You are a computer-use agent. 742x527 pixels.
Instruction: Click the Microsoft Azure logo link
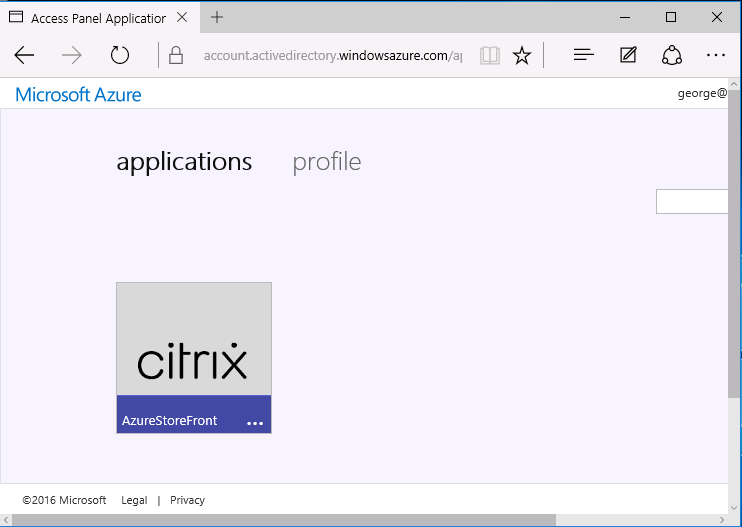(78, 95)
